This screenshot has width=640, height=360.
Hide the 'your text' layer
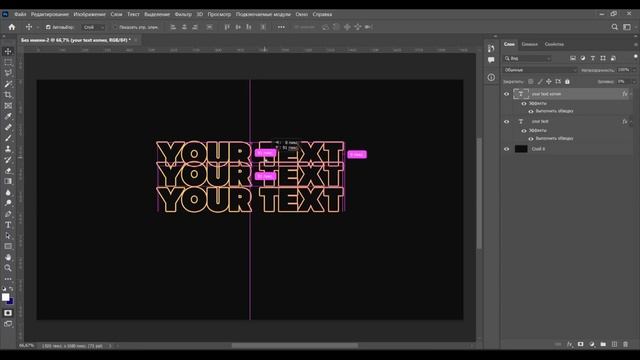(x=507, y=122)
